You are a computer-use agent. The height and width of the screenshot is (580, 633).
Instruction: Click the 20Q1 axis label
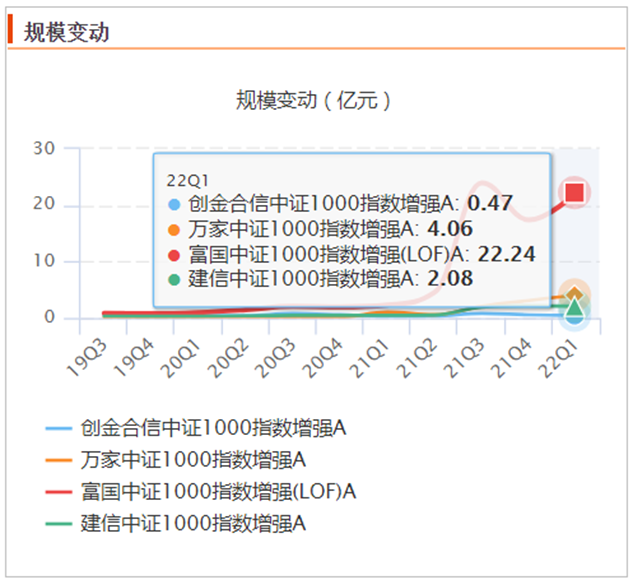(x=181, y=358)
